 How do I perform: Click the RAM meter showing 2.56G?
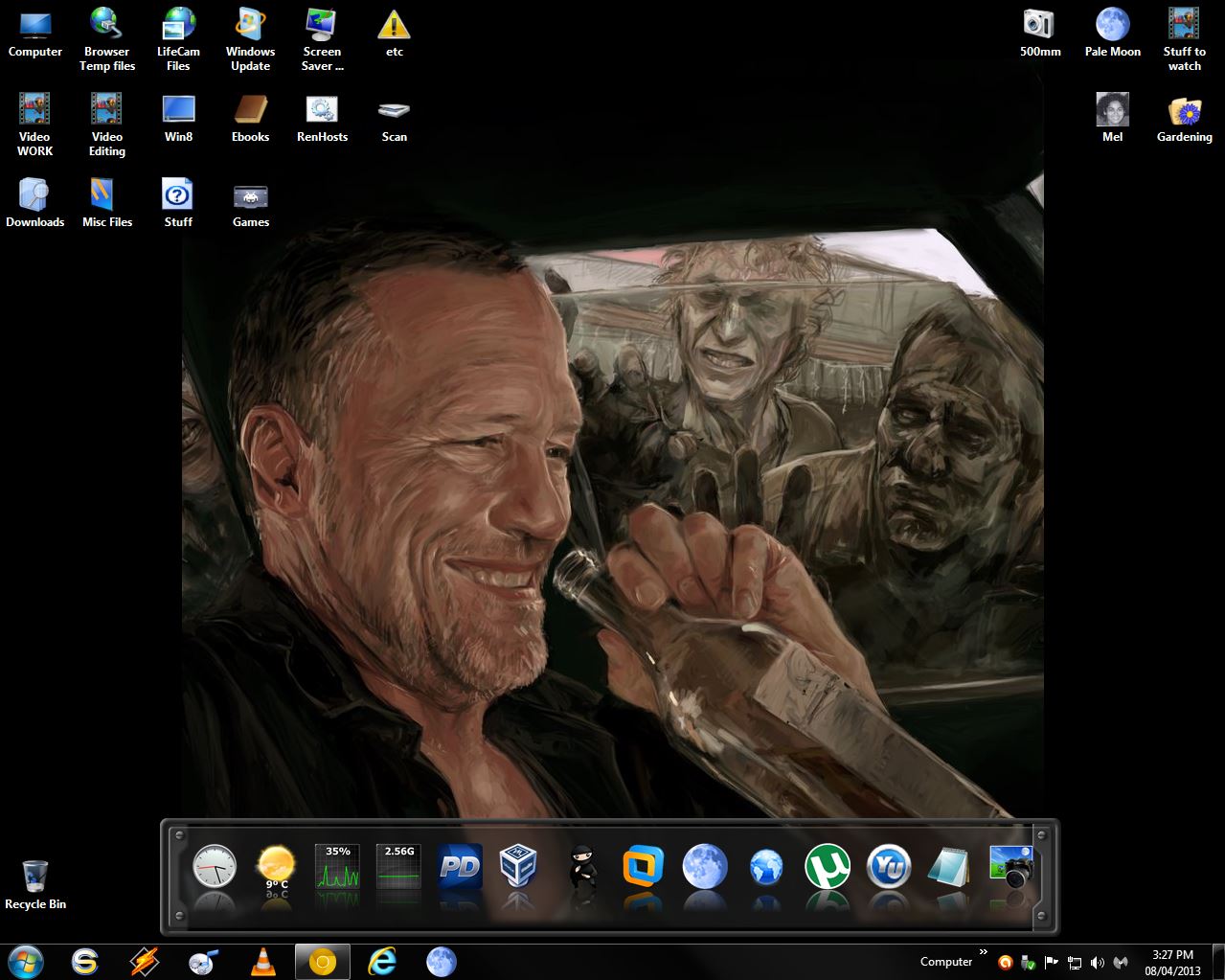pos(398,867)
